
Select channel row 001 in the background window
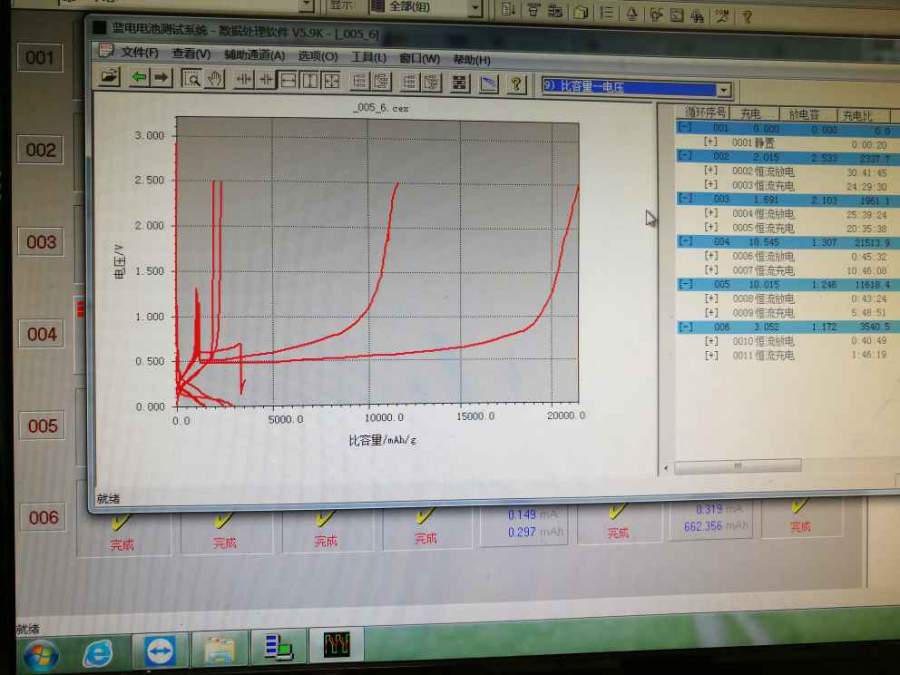(x=39, y=57)
